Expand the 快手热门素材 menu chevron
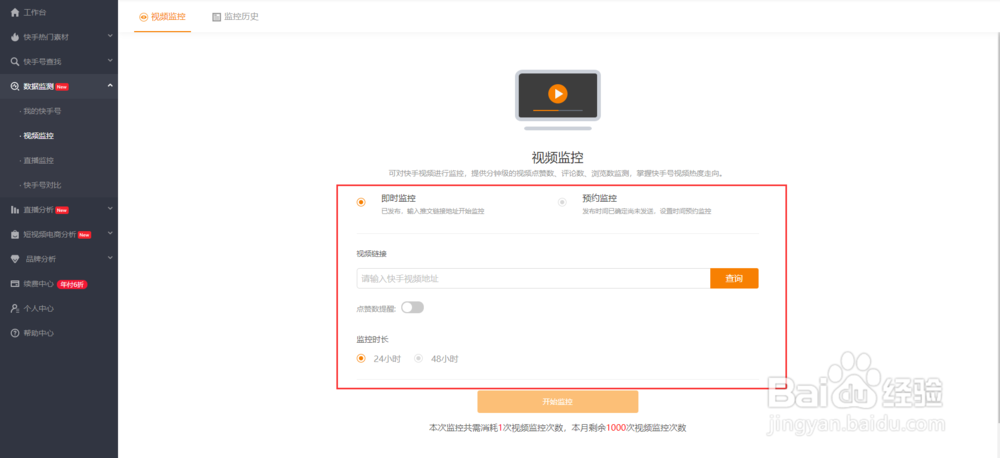This screenshot has width=1000, height=458. (110, 36)
